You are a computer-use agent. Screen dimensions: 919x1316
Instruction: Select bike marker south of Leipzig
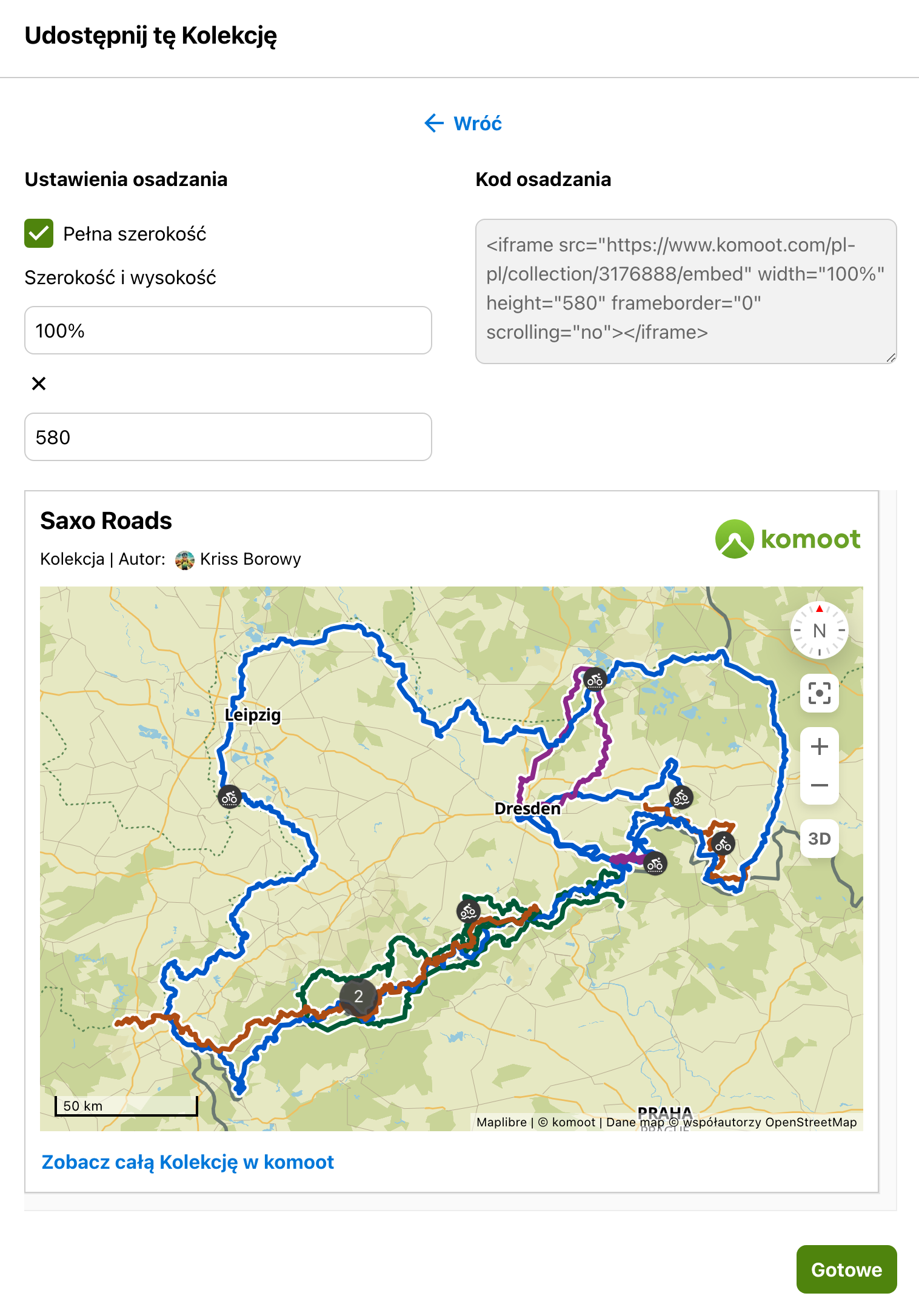(229, 797)
